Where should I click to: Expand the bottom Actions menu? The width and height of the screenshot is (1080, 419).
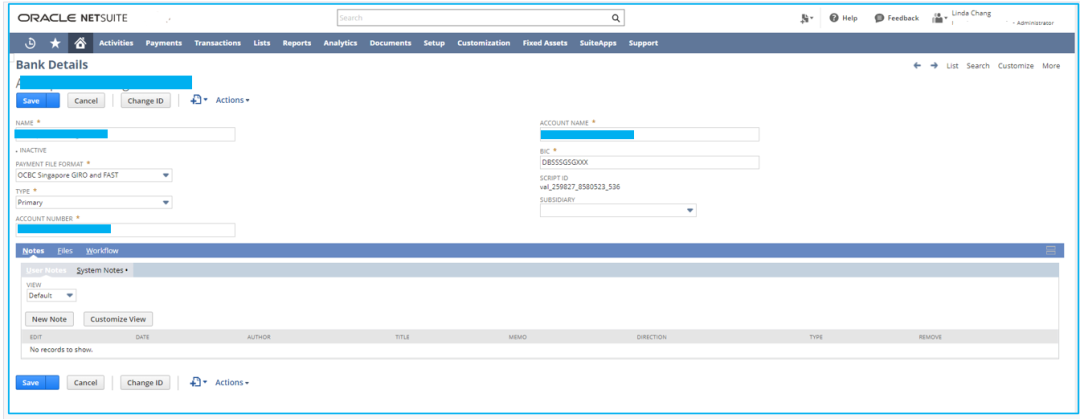(231, 382)
